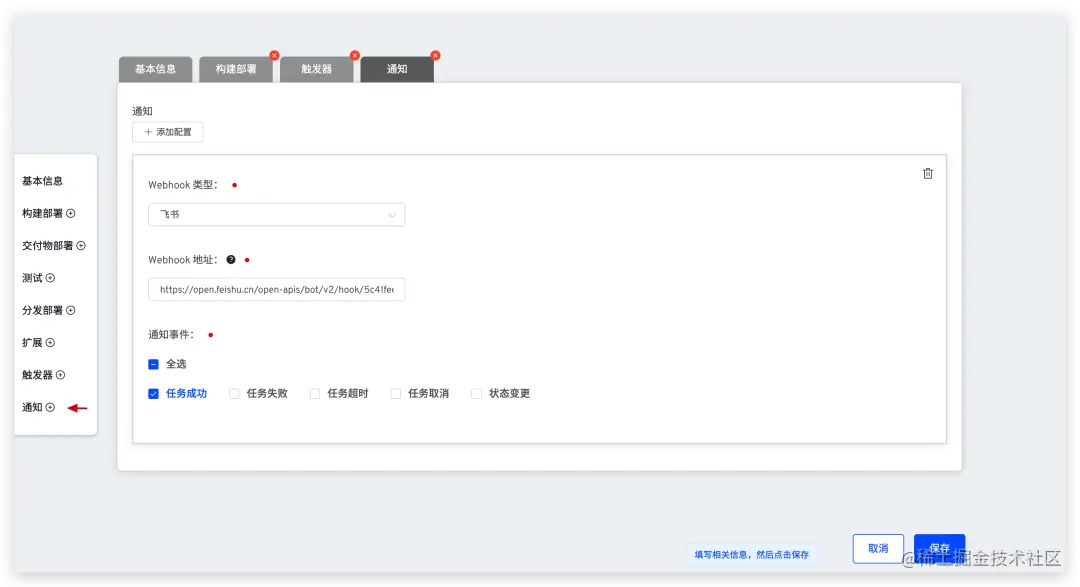The image size is (1080, 587).
Task: Check the 任务失败 checkbox
Action: (x=234, y=394)
